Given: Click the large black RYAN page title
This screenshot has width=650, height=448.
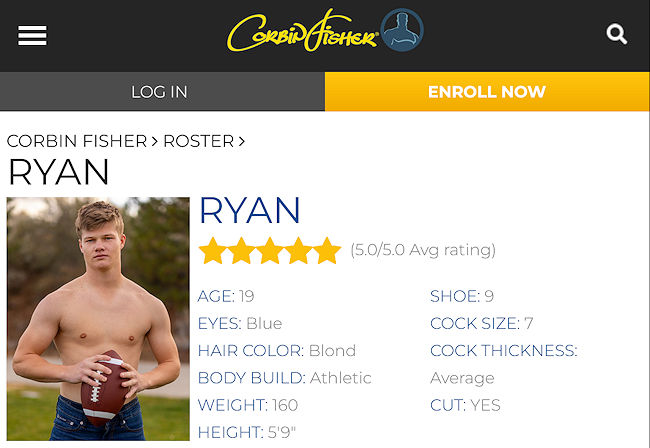Looking at the screenshot, I should [58, 173].
